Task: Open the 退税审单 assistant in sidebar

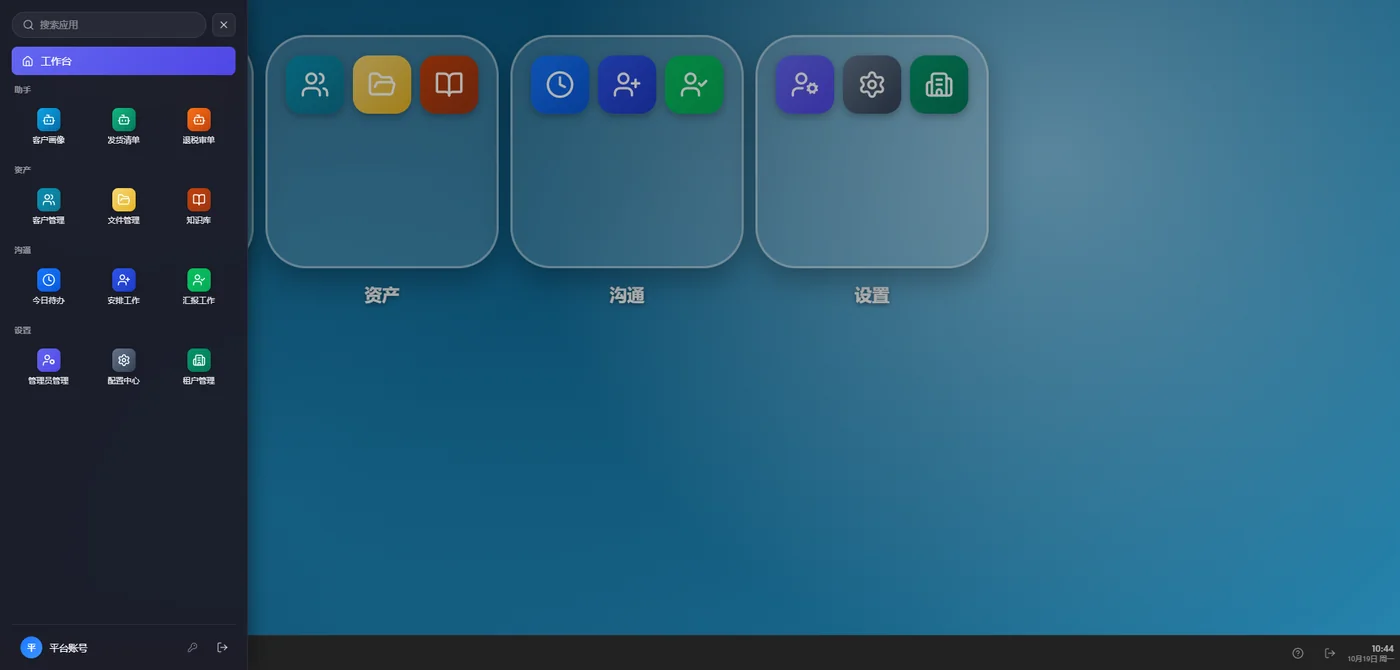Action: coord(199,126)
